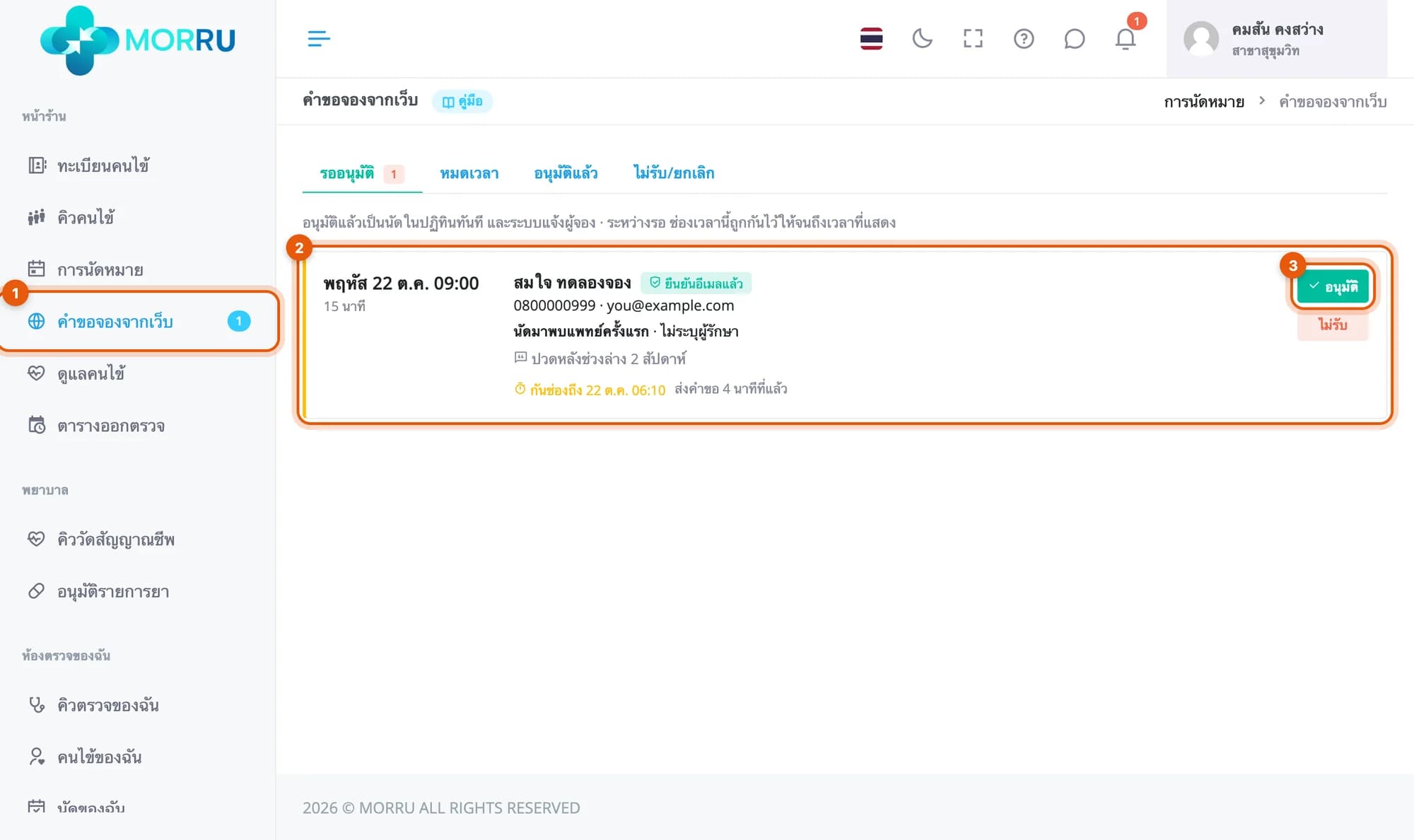Open the คู่มือ guide badge

(462, 101)
